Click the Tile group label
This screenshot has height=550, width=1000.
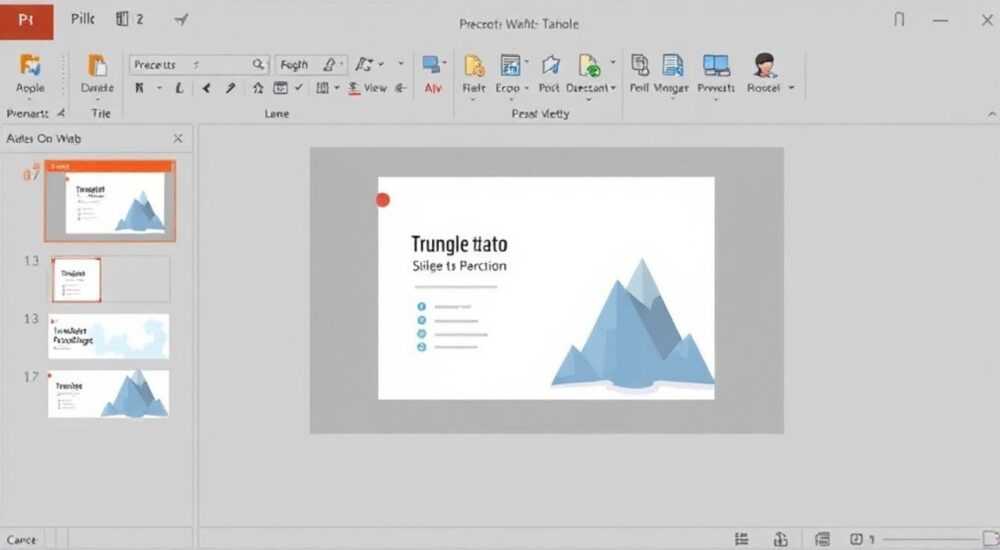coord(101,114)
